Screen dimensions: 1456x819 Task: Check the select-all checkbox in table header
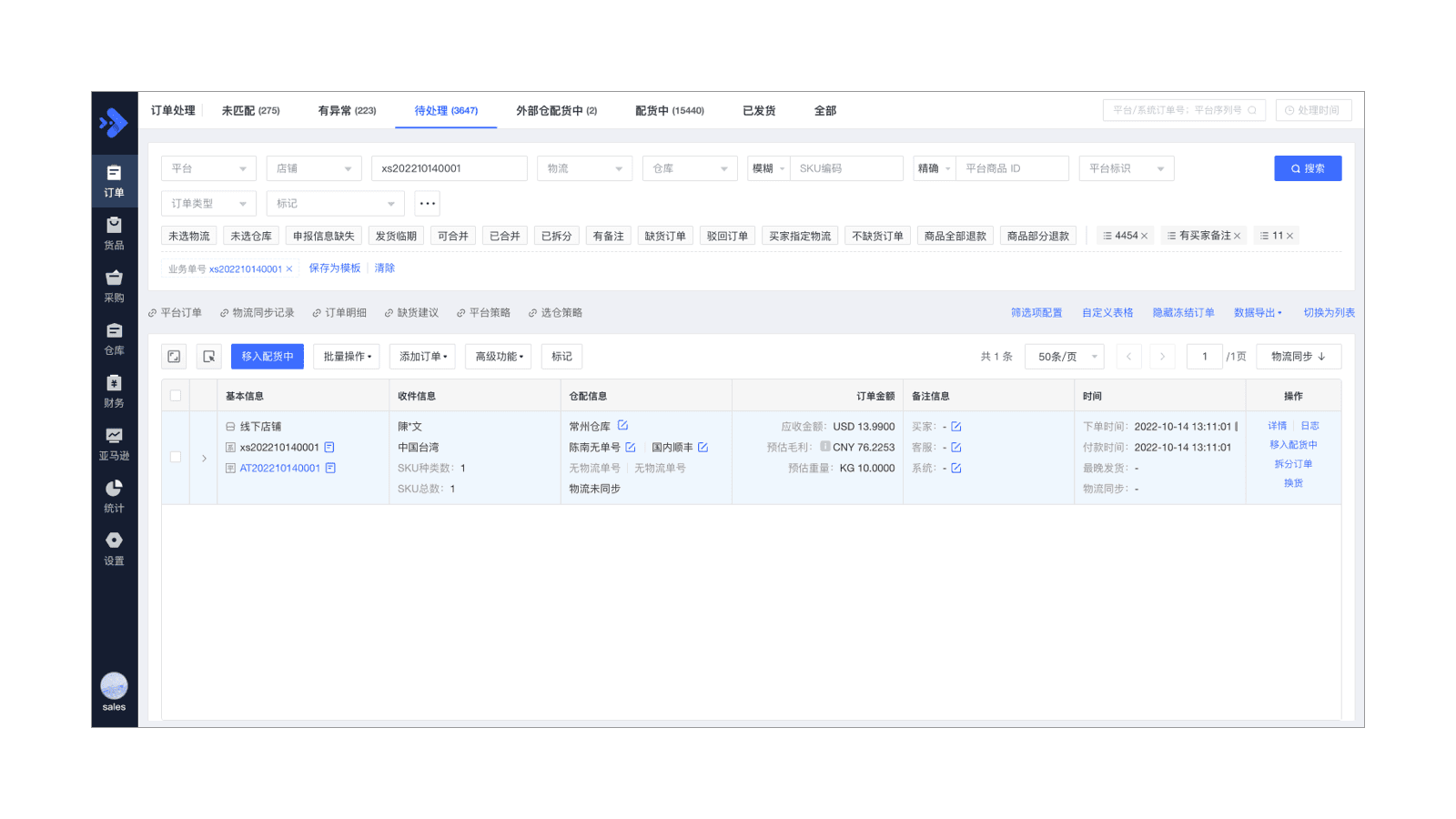[x=176, y=396]
